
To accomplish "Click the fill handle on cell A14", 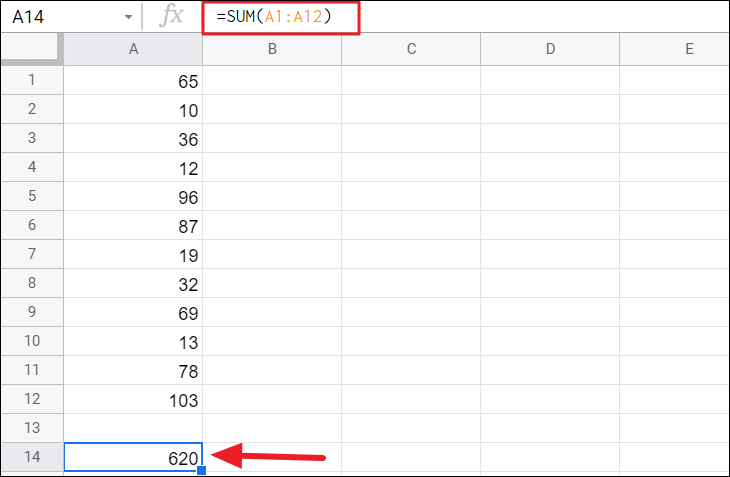I will coord(202,470).
